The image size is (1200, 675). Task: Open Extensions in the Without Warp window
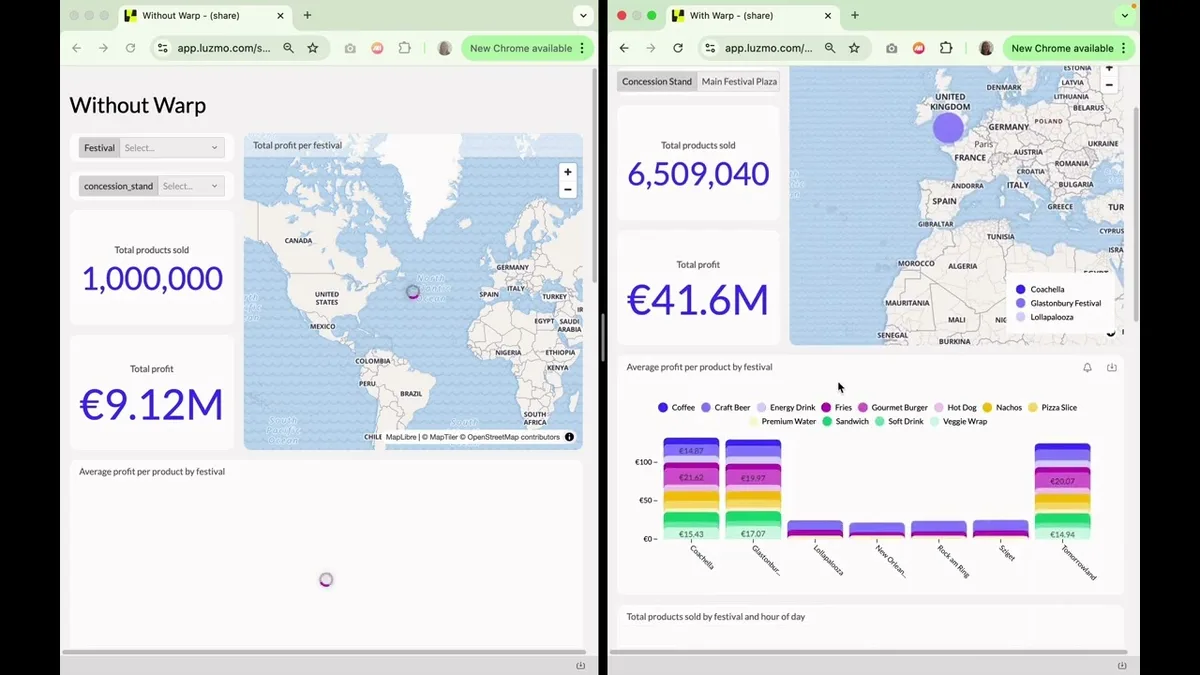point(405,48)
